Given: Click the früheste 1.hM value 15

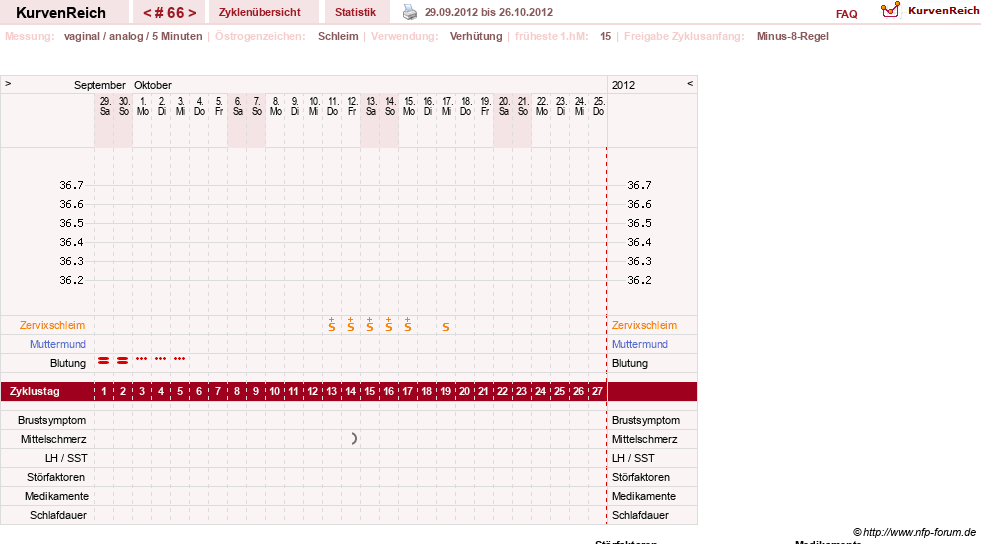Looking at the screenshot, I should 606,36.
